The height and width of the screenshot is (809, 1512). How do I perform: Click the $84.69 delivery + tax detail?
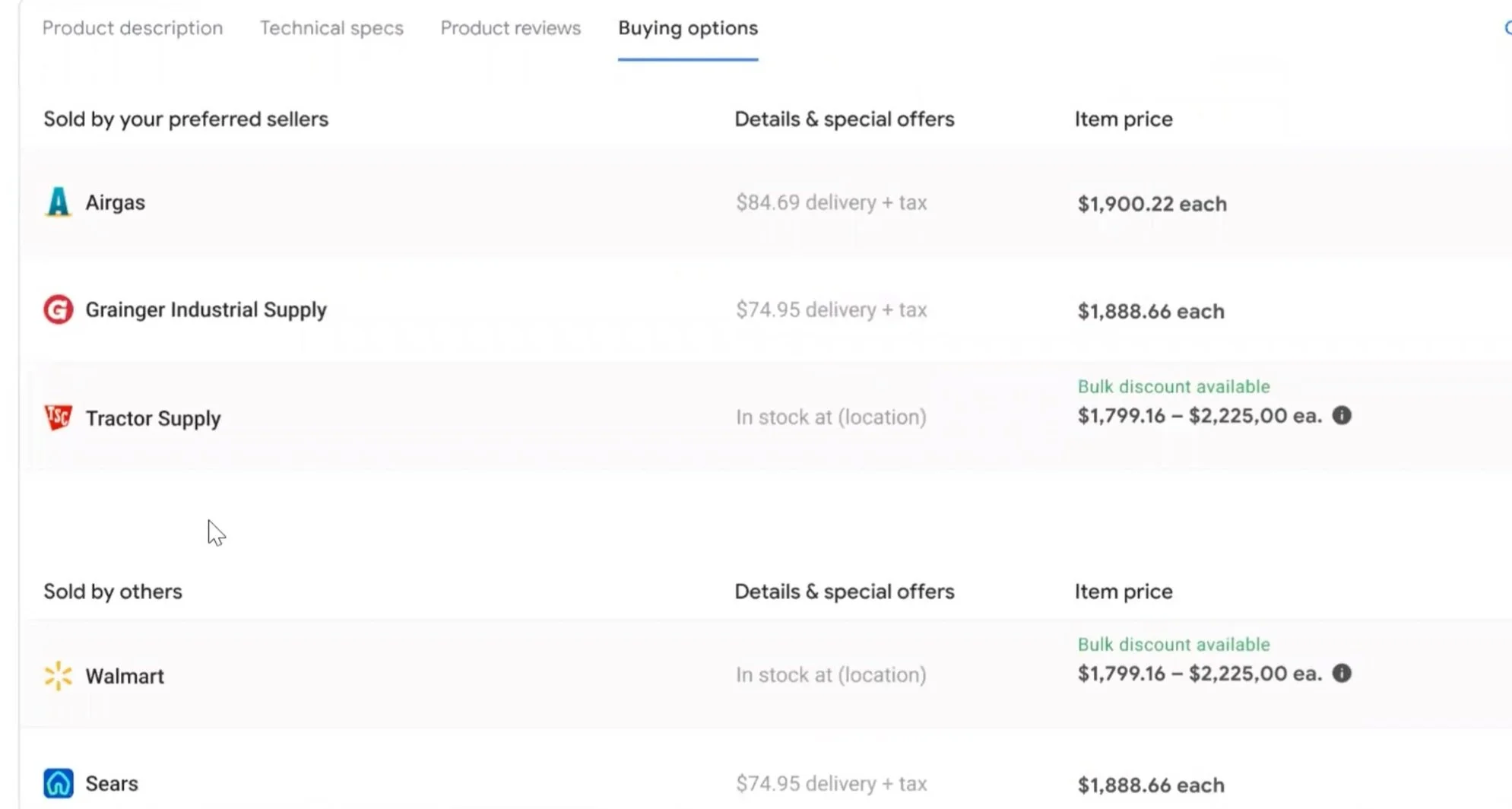[831, 202]
